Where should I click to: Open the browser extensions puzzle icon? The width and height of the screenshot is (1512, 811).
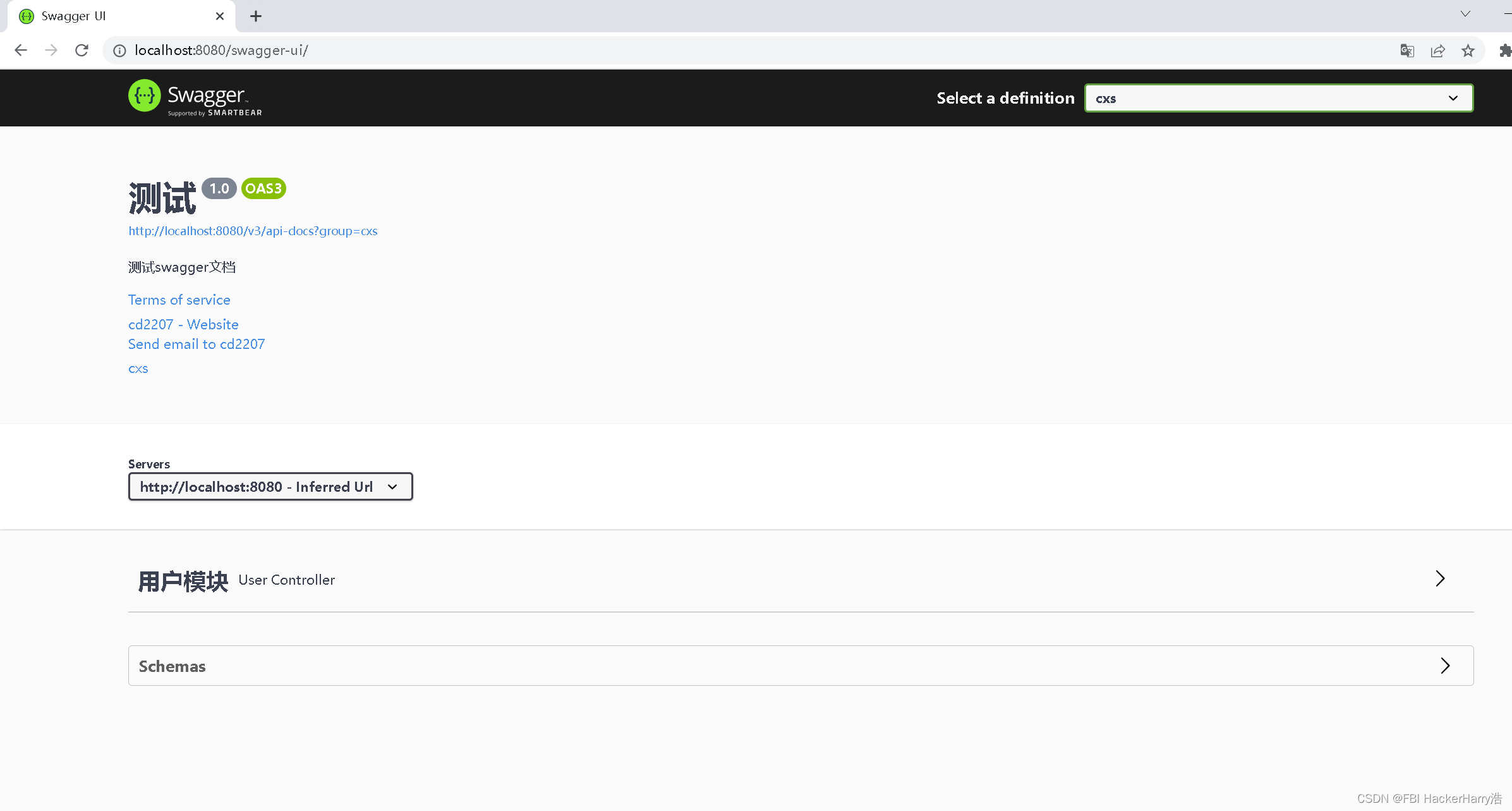[1504, 51]
